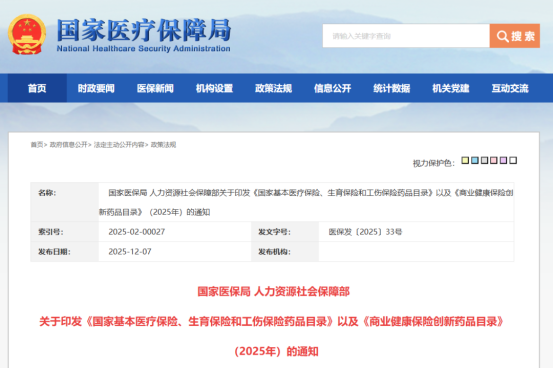Select the white eye-protection color swatch
The width and height of the screenshot is (553, 369).
(x=513, y=161)
